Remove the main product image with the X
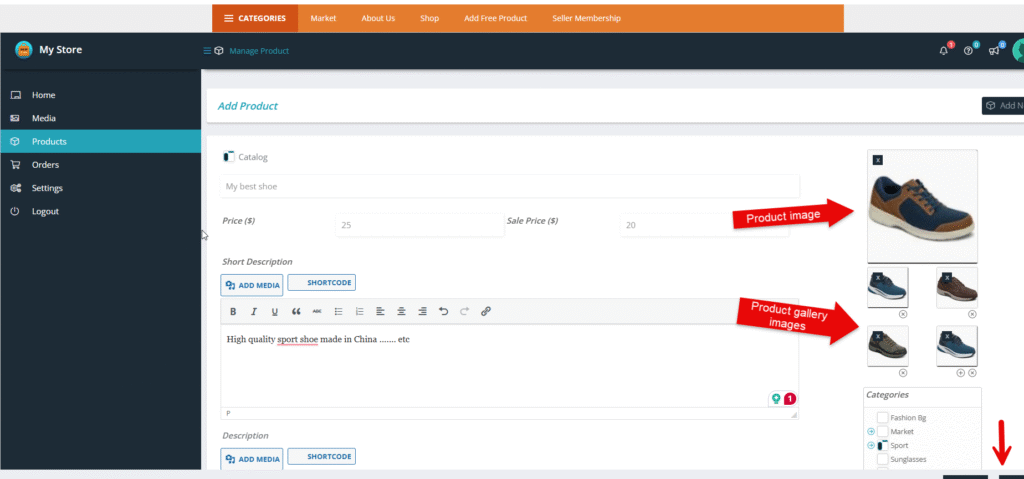 [877, 160]
